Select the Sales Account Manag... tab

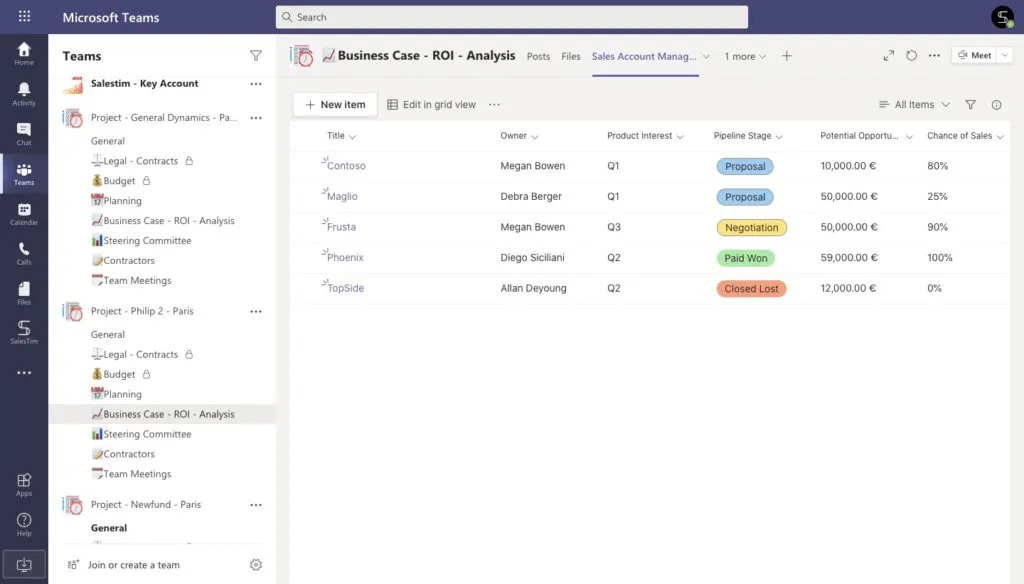point(644,56)
